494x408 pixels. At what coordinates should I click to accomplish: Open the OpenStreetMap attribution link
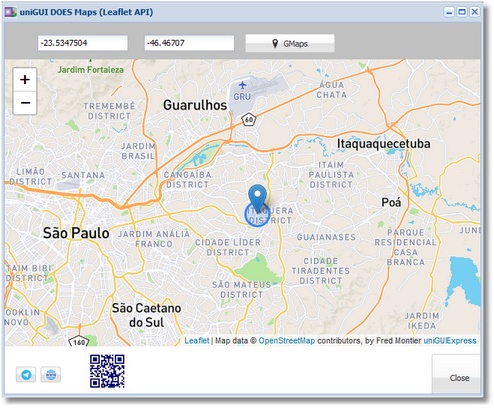pyautogui.click(x=287, y=341)
